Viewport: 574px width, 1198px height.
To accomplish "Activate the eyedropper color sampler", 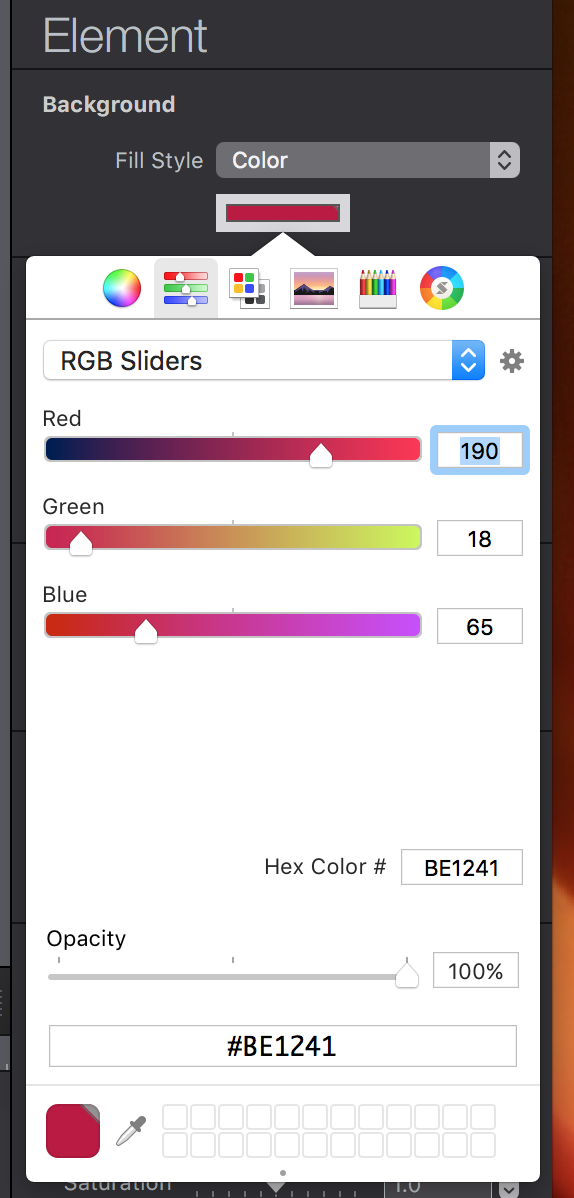I will (x=131, y=1130).
